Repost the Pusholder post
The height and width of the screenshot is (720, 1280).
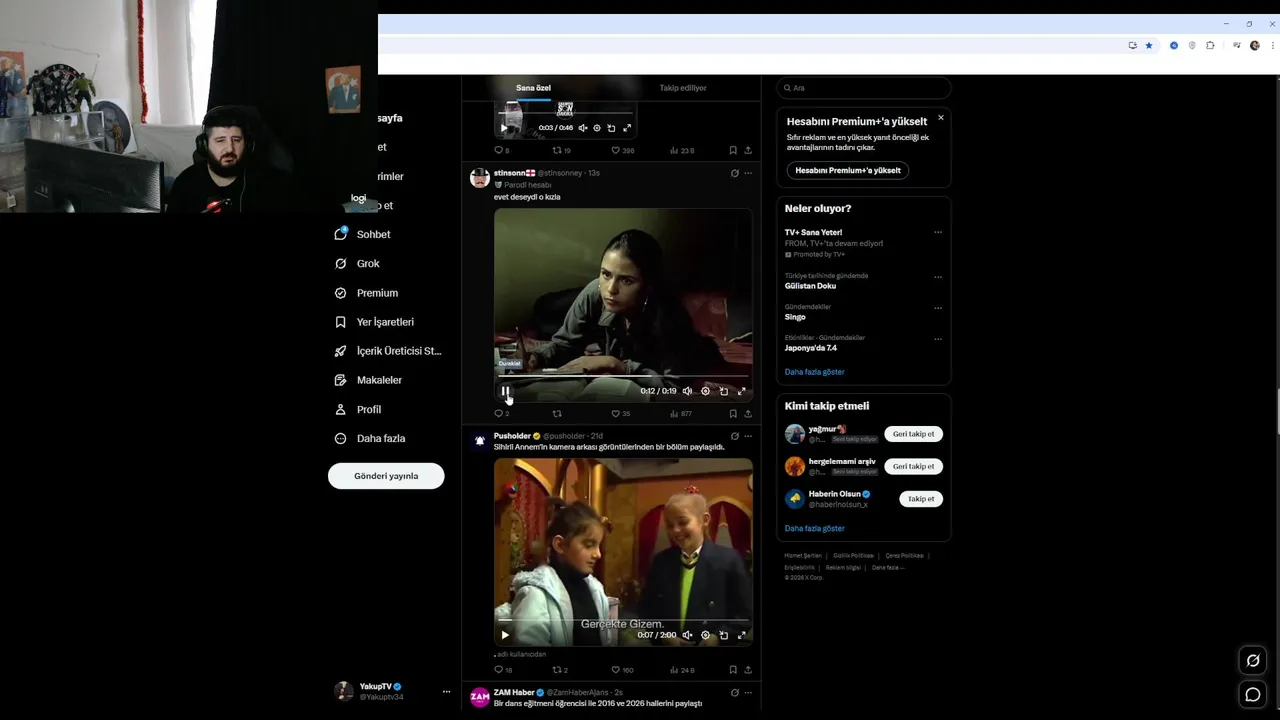coord(560,670)
